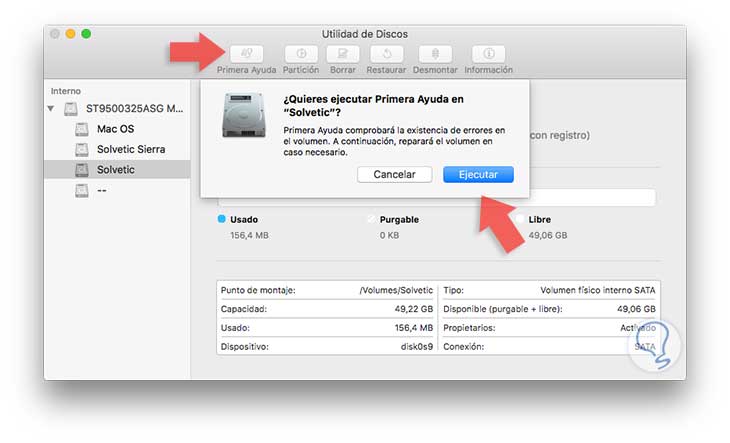Click the Usado legend label
Viewport: 730px width, 443px height.
(244, 220)
